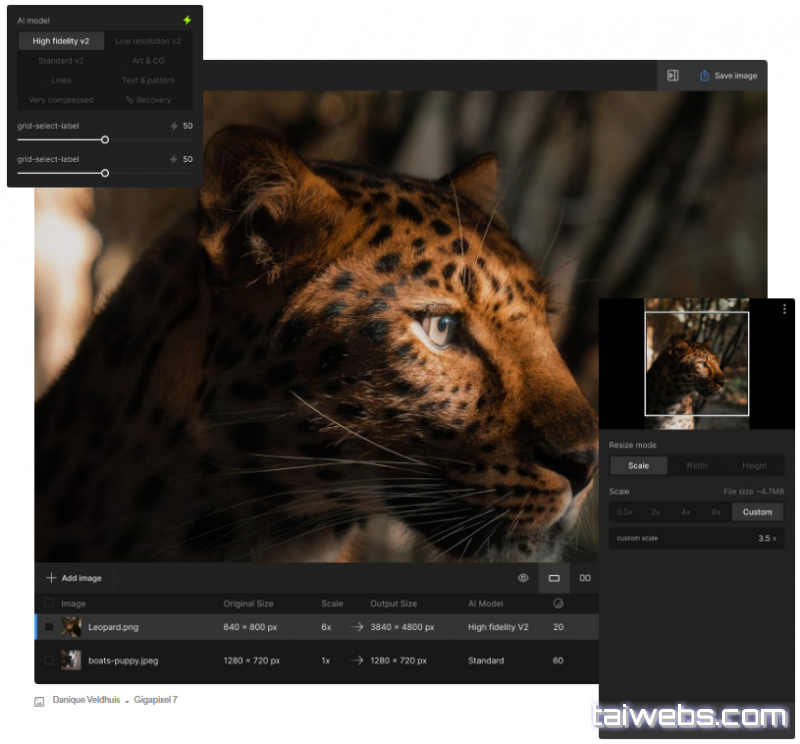Choose the Custom scale button

[x=757, y=512]
